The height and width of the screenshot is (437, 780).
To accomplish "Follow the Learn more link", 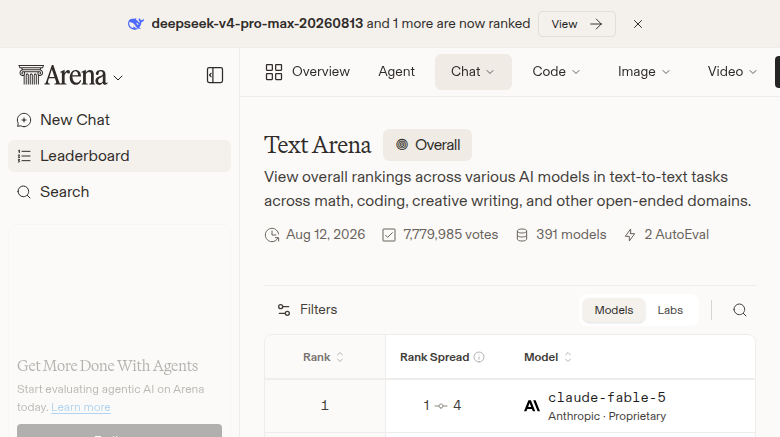I will coord(81,407).
